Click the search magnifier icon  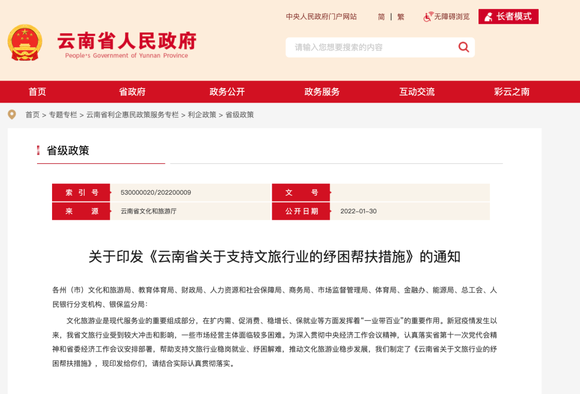[x=463, y=47]
